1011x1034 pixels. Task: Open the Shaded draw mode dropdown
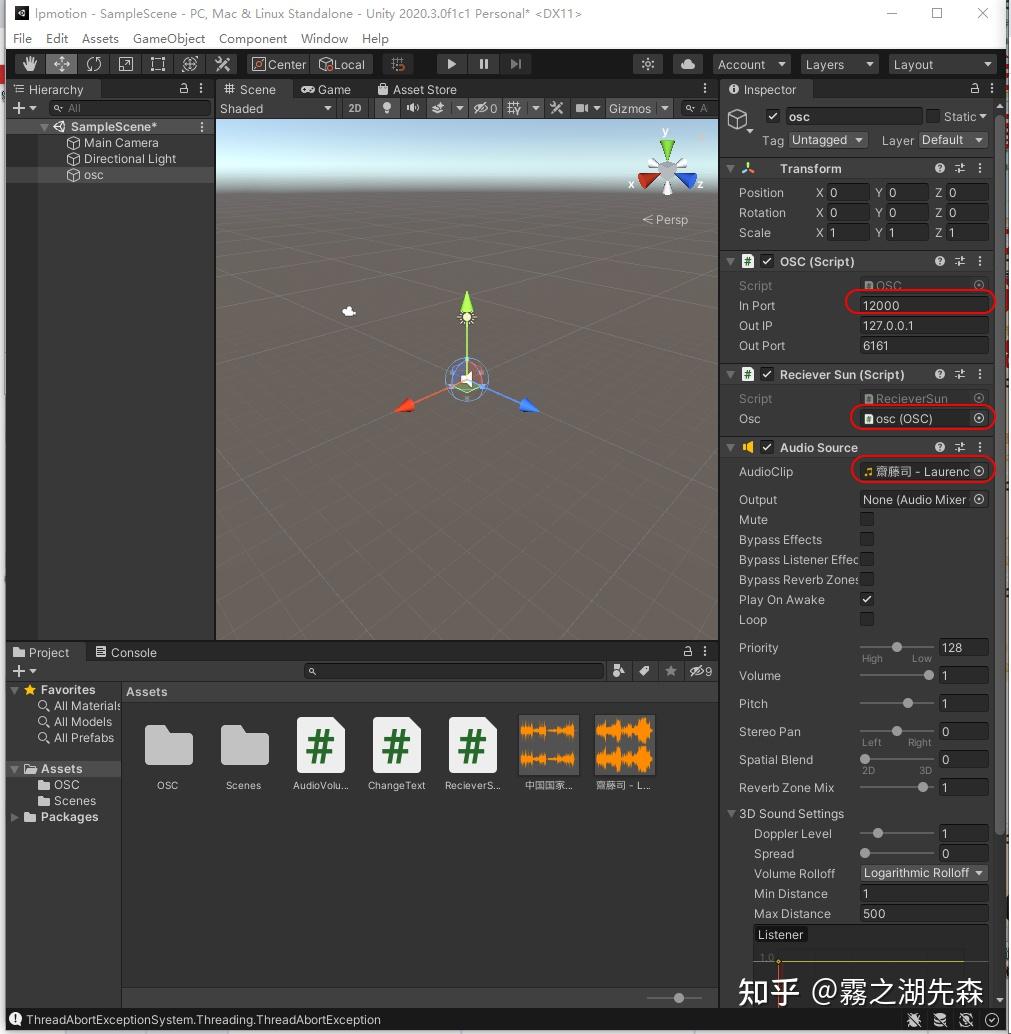(275, 108)
